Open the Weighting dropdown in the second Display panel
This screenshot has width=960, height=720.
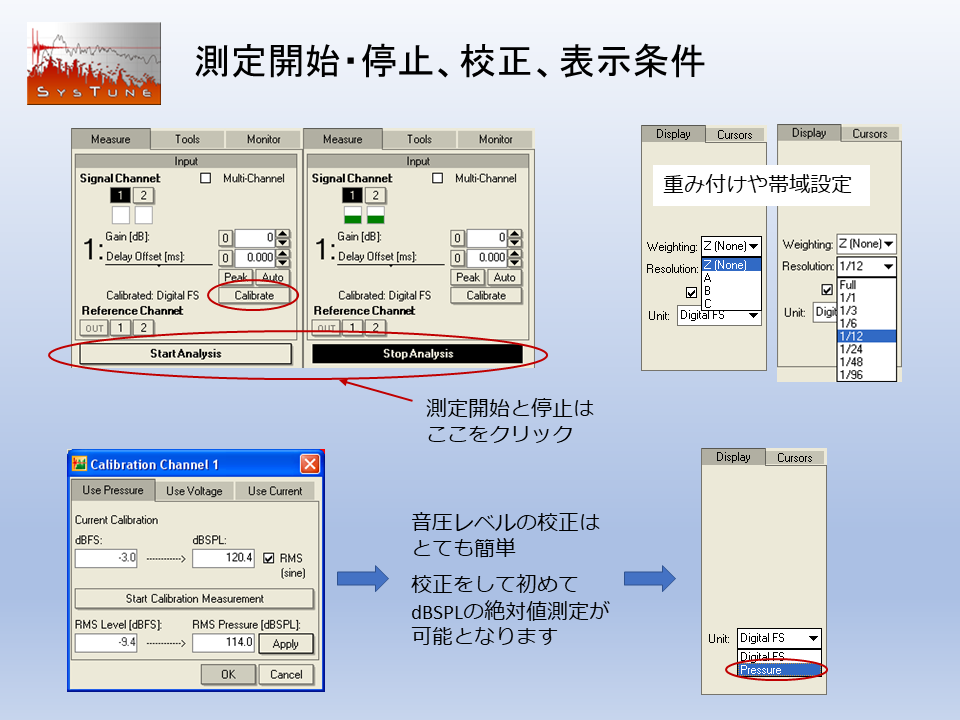(x=866, y=244)
